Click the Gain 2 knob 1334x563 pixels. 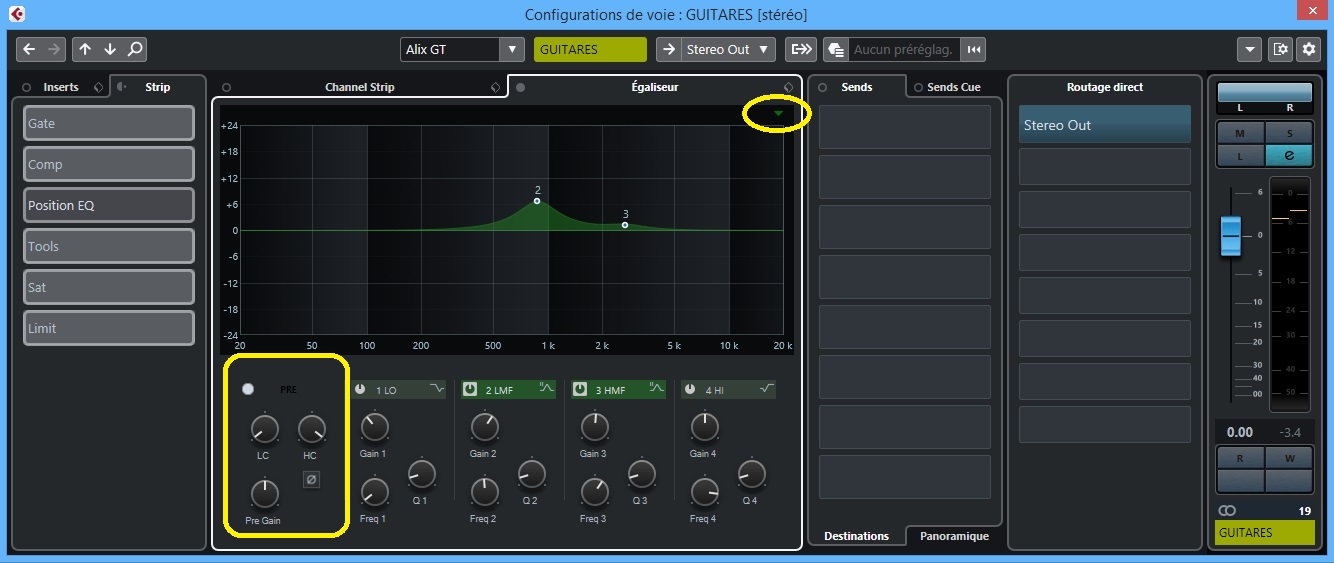click(x=484, y=428)
